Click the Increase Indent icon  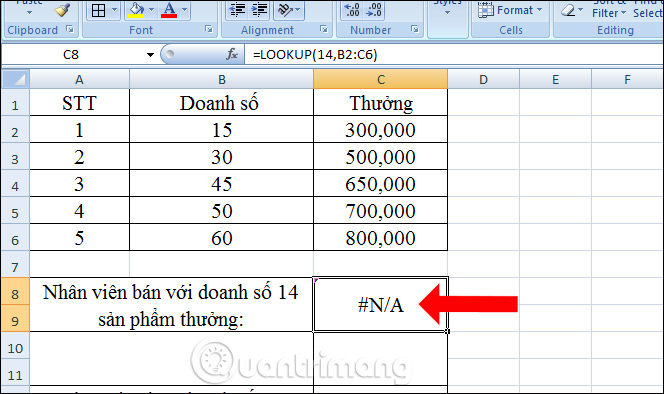pos(260,10)
